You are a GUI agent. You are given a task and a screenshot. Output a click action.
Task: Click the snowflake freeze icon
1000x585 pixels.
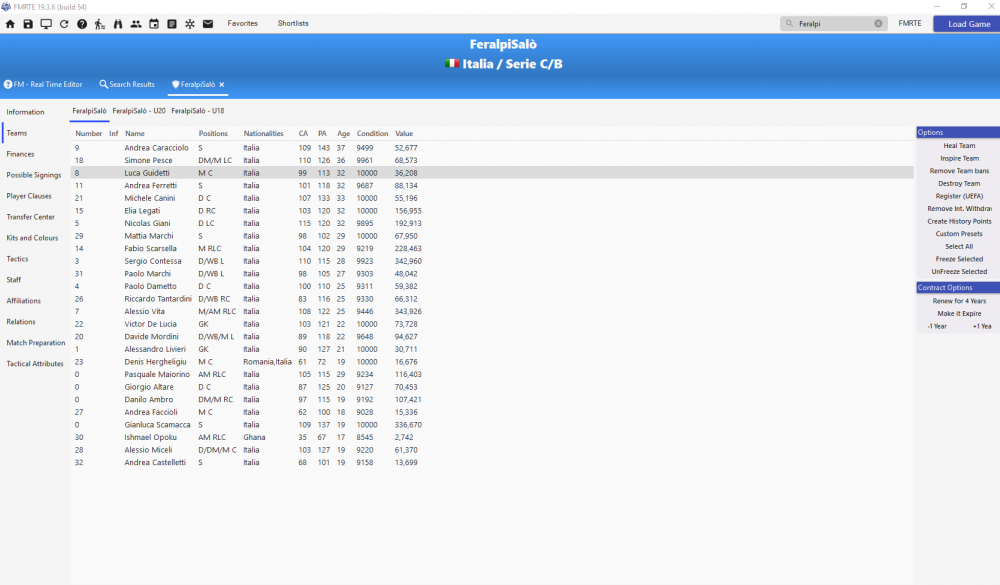coord(190,24)
